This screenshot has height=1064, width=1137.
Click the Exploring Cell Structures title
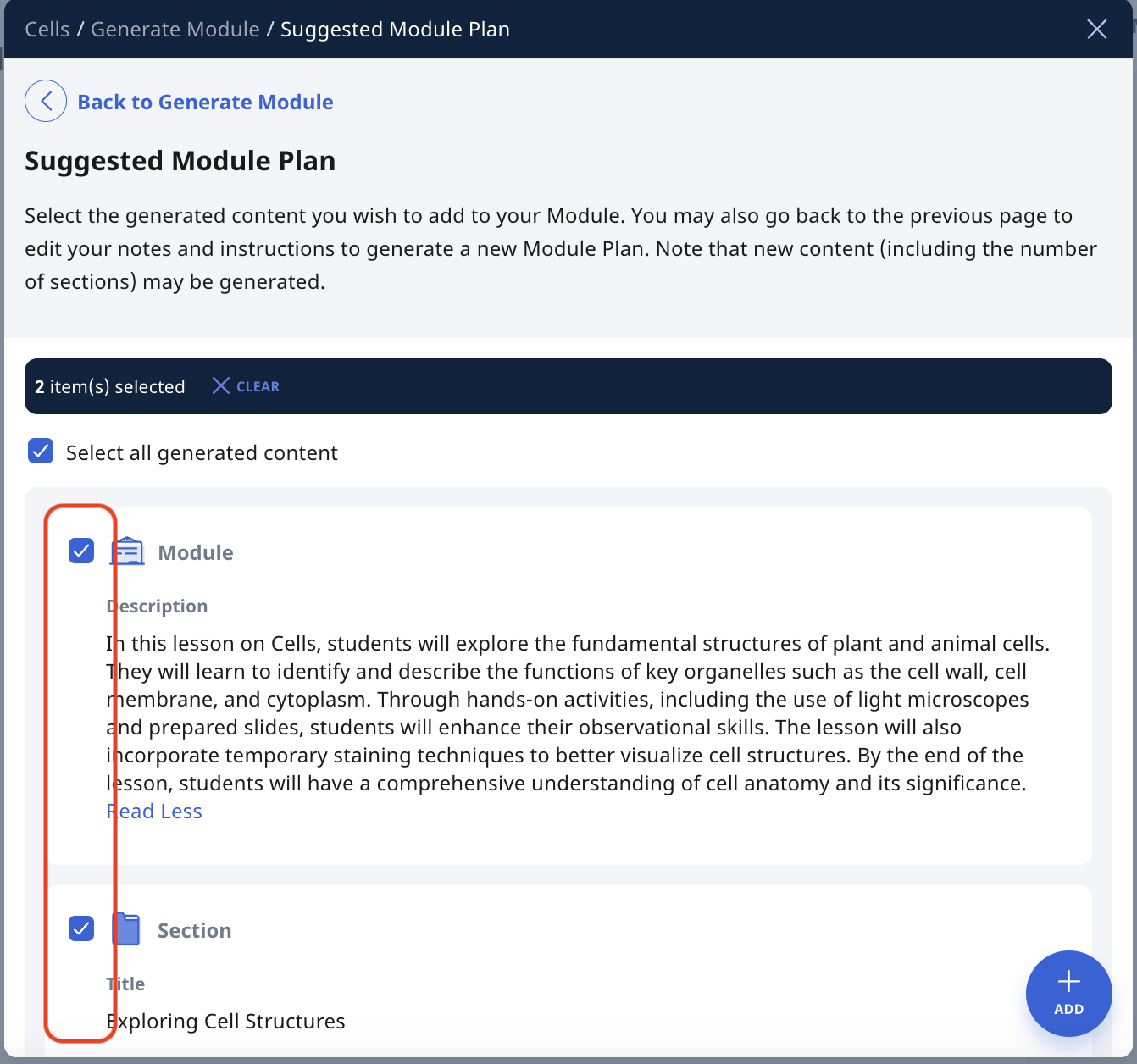[225, 1021]
